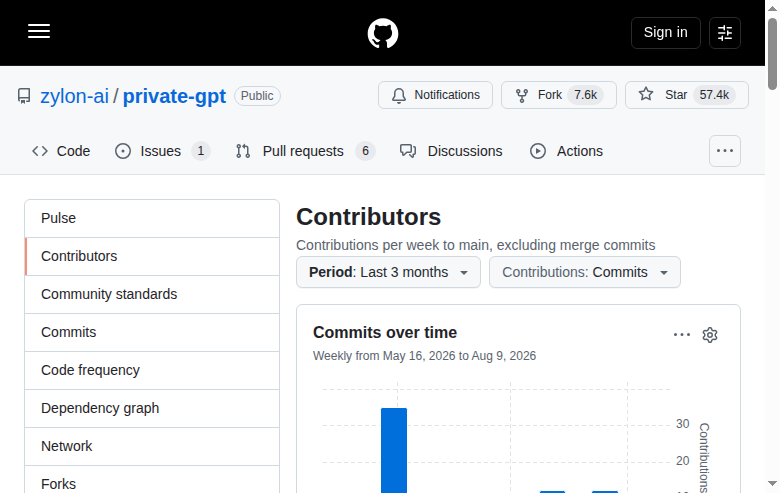780x493 pixels.
Task: Click the Pull requests icon
Action: pos(243,151)
